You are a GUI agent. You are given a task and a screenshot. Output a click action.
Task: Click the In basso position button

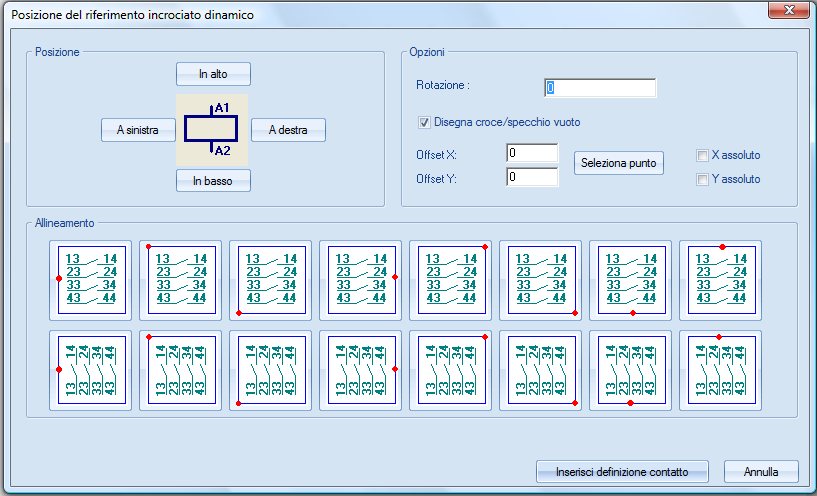pyautogui.click(x=213, y=181)
